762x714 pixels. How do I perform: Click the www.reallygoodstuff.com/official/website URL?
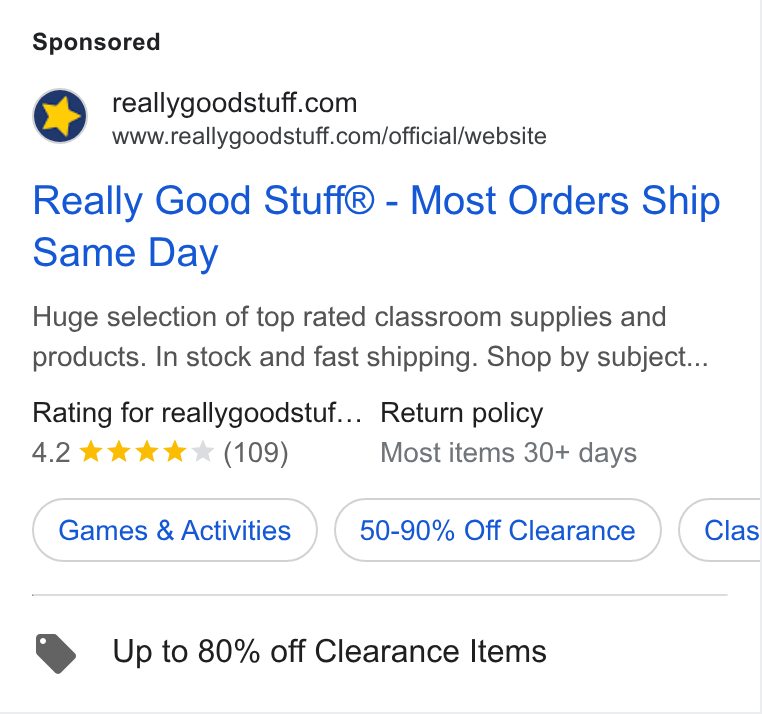pyautogui.click(x=329, y=136)
